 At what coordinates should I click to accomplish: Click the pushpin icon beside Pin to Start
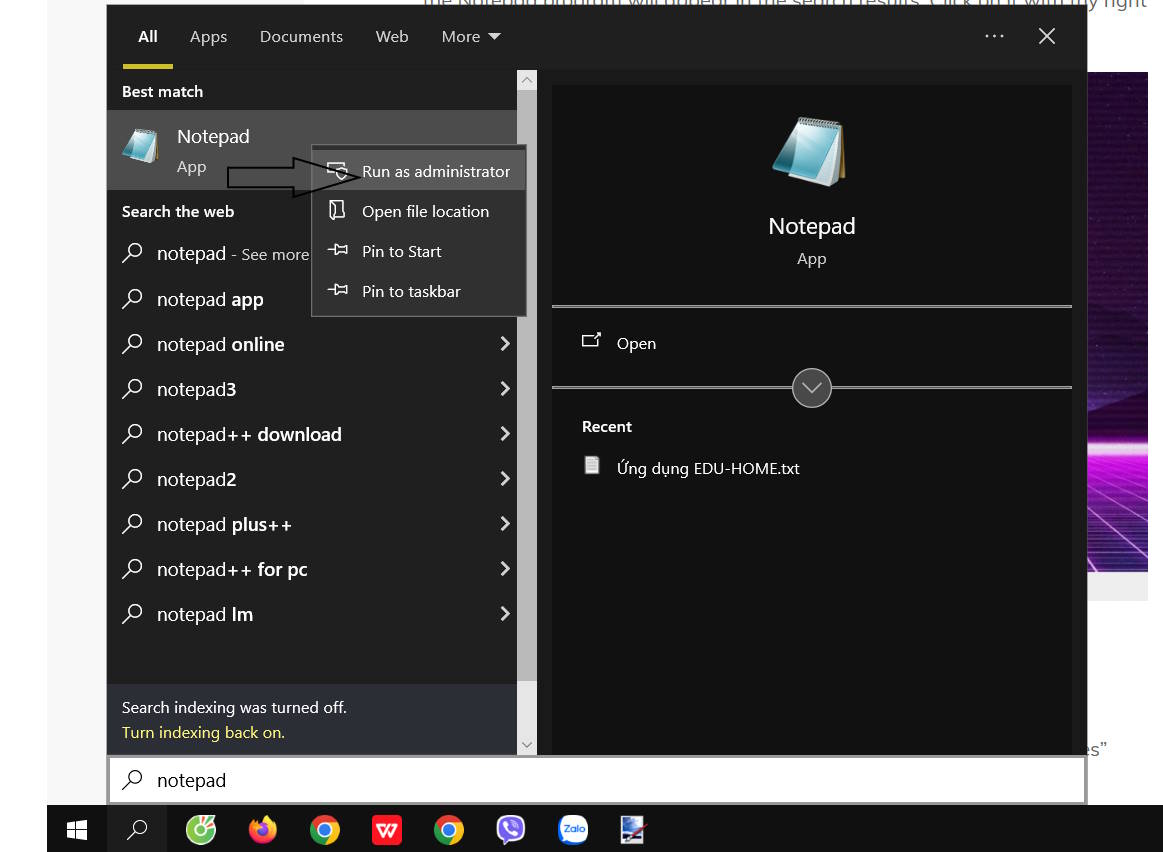click(339, 251)
